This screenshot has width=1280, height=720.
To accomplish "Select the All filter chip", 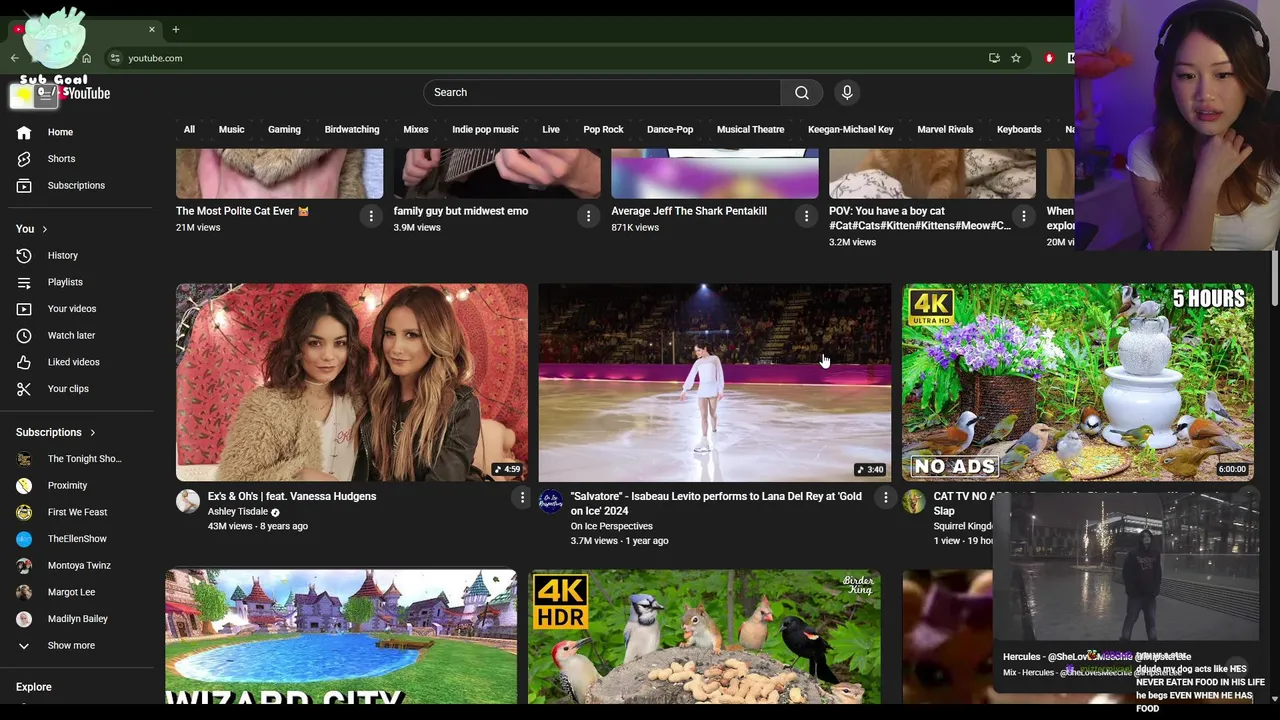I will pos(189,129).
